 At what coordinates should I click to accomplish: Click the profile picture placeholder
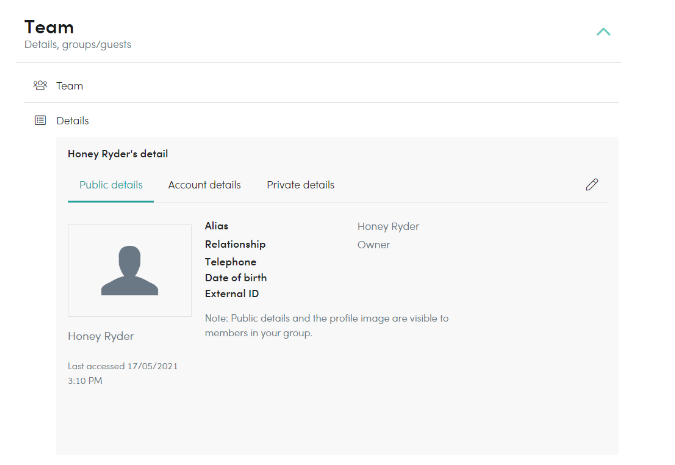(x=130, y=270)
